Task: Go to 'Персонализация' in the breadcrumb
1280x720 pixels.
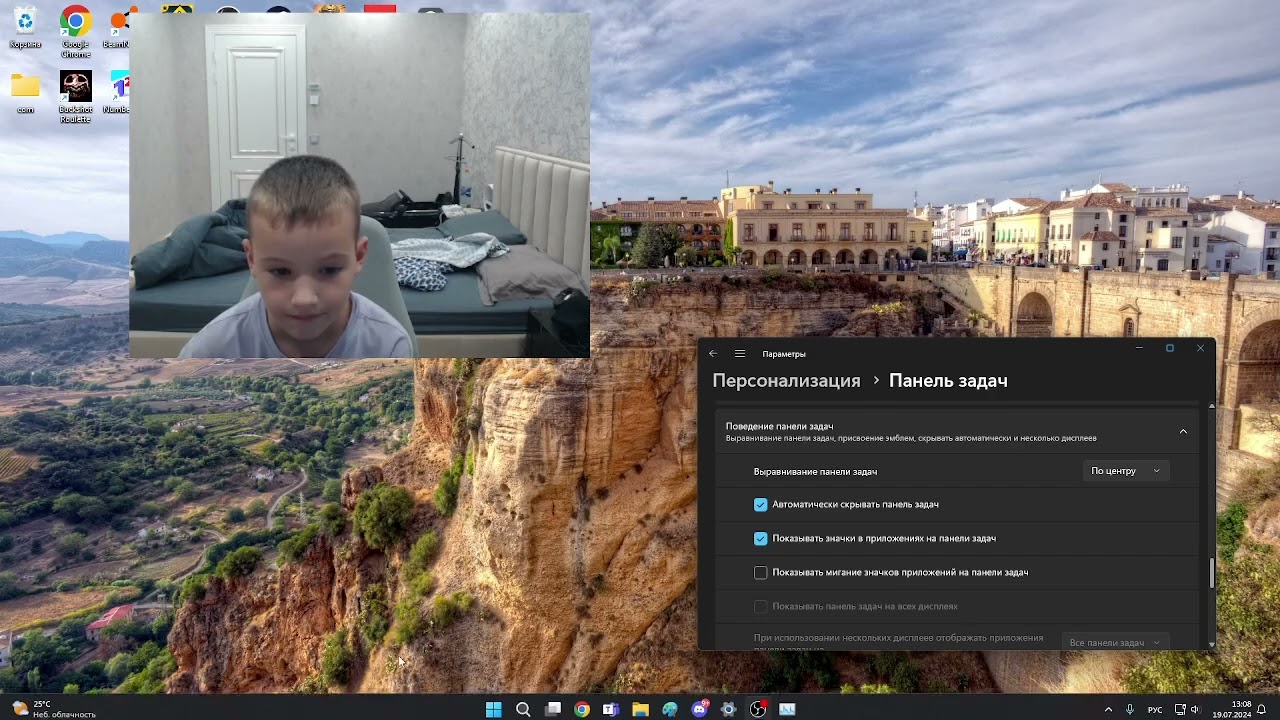Action: coord(786,381)
